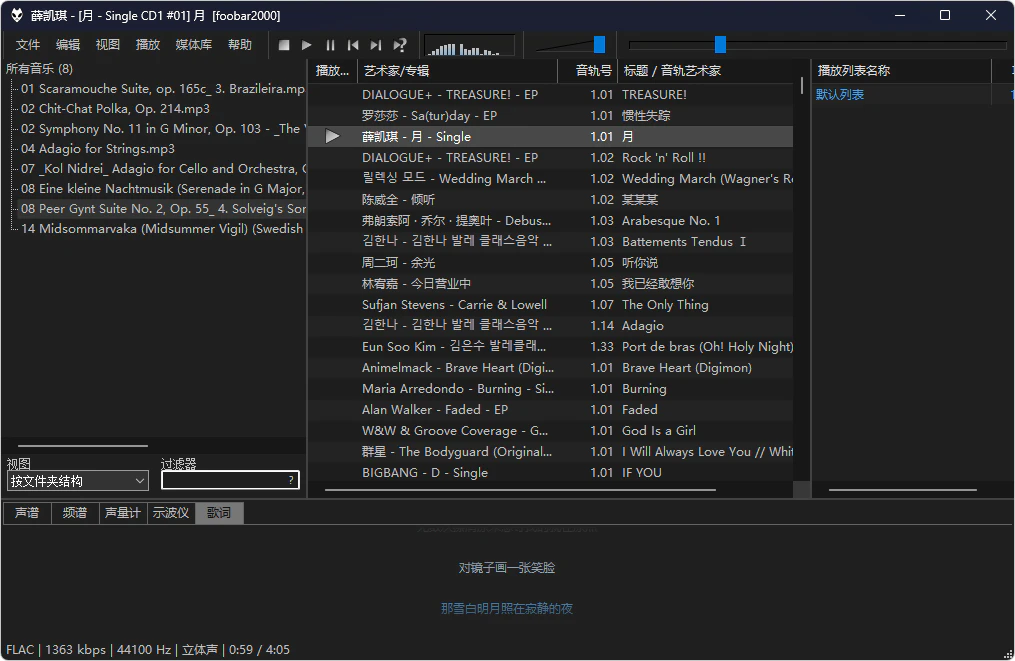Switch to the 示波仪 tab

(x=171, y=513)
